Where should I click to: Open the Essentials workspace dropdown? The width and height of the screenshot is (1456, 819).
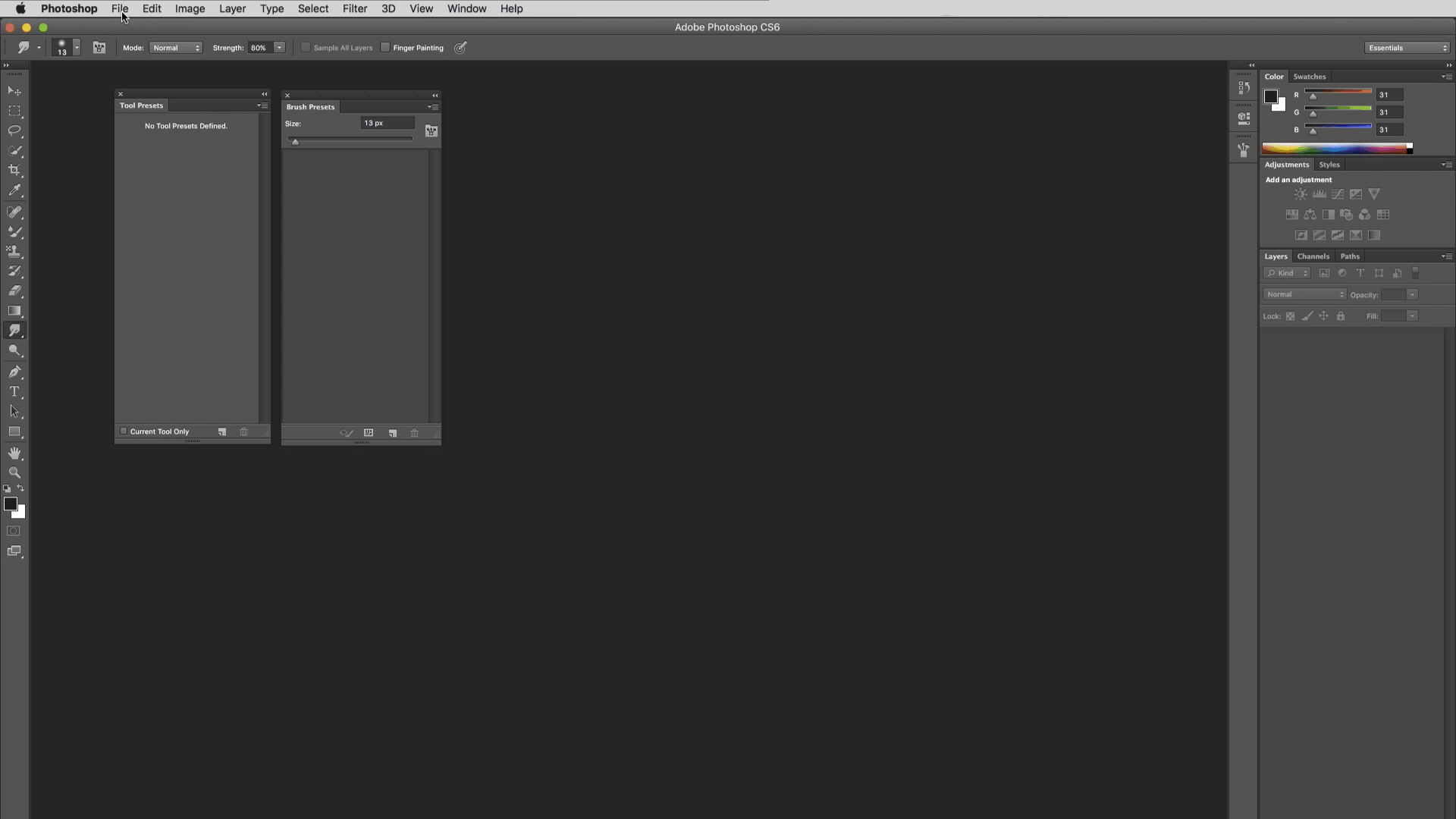(x=1407, y=48)
